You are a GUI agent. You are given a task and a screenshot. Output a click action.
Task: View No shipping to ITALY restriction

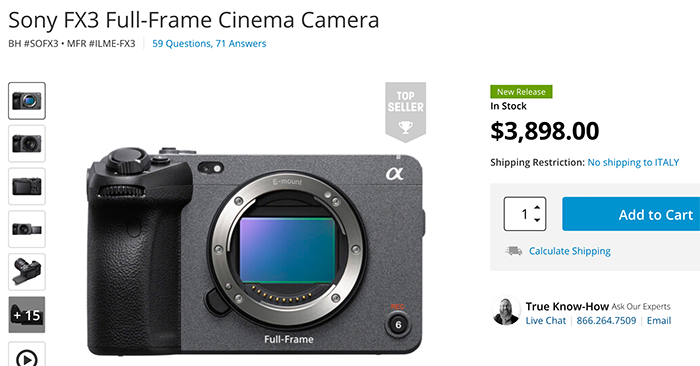(633, 162)
